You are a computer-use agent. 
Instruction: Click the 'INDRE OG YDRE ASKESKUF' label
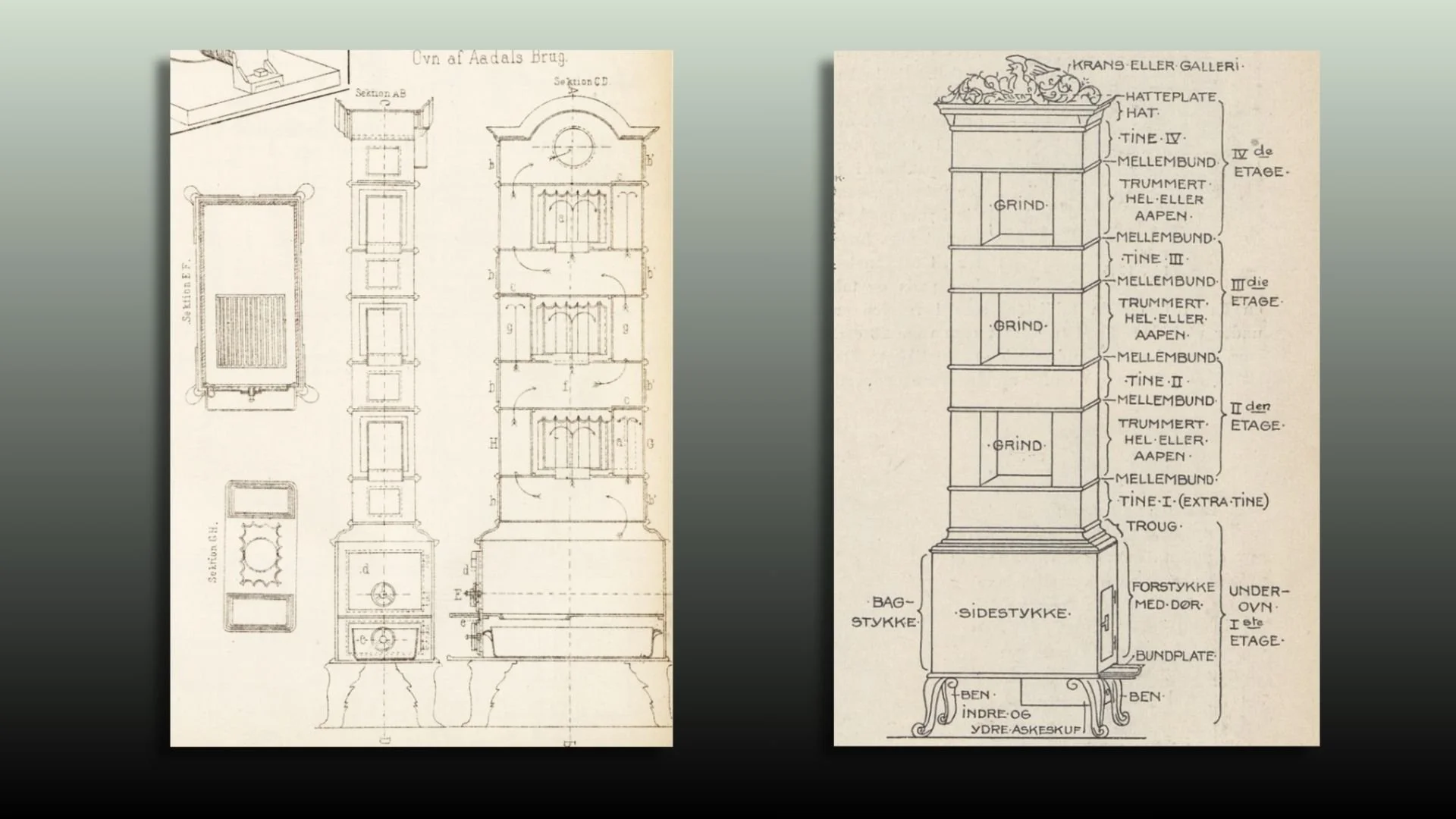tap(1020, 722)
